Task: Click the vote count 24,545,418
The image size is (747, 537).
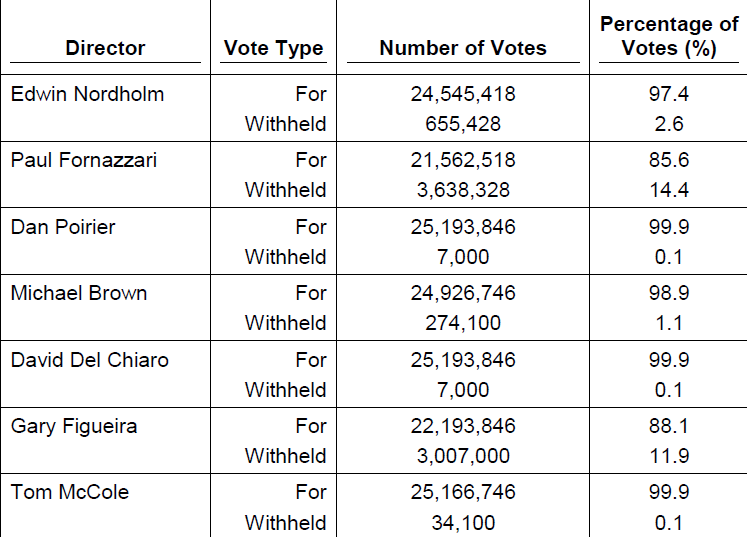Action: click(463, 94)
